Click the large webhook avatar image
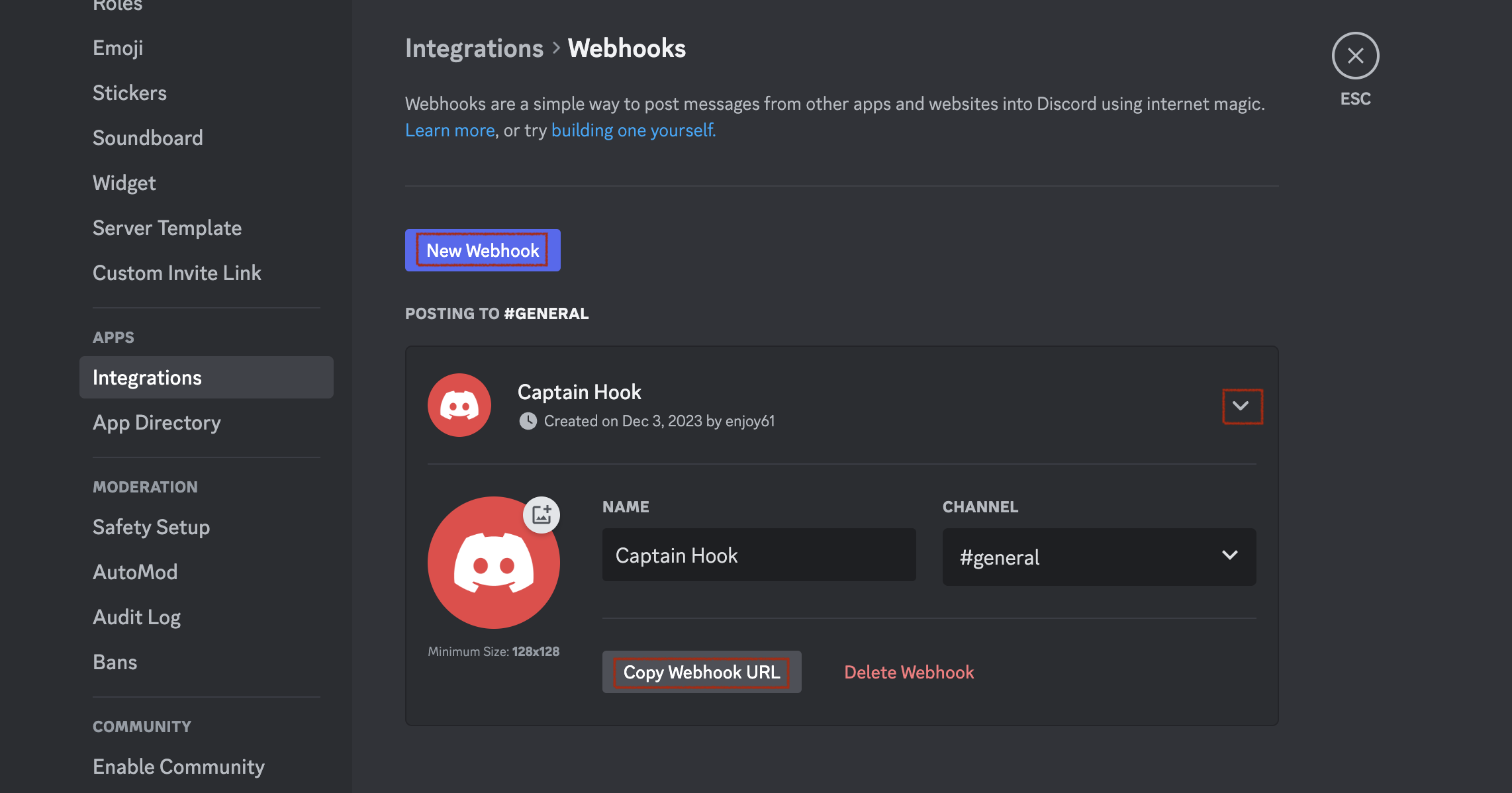 pyautogui.click(x=494, y=563)
